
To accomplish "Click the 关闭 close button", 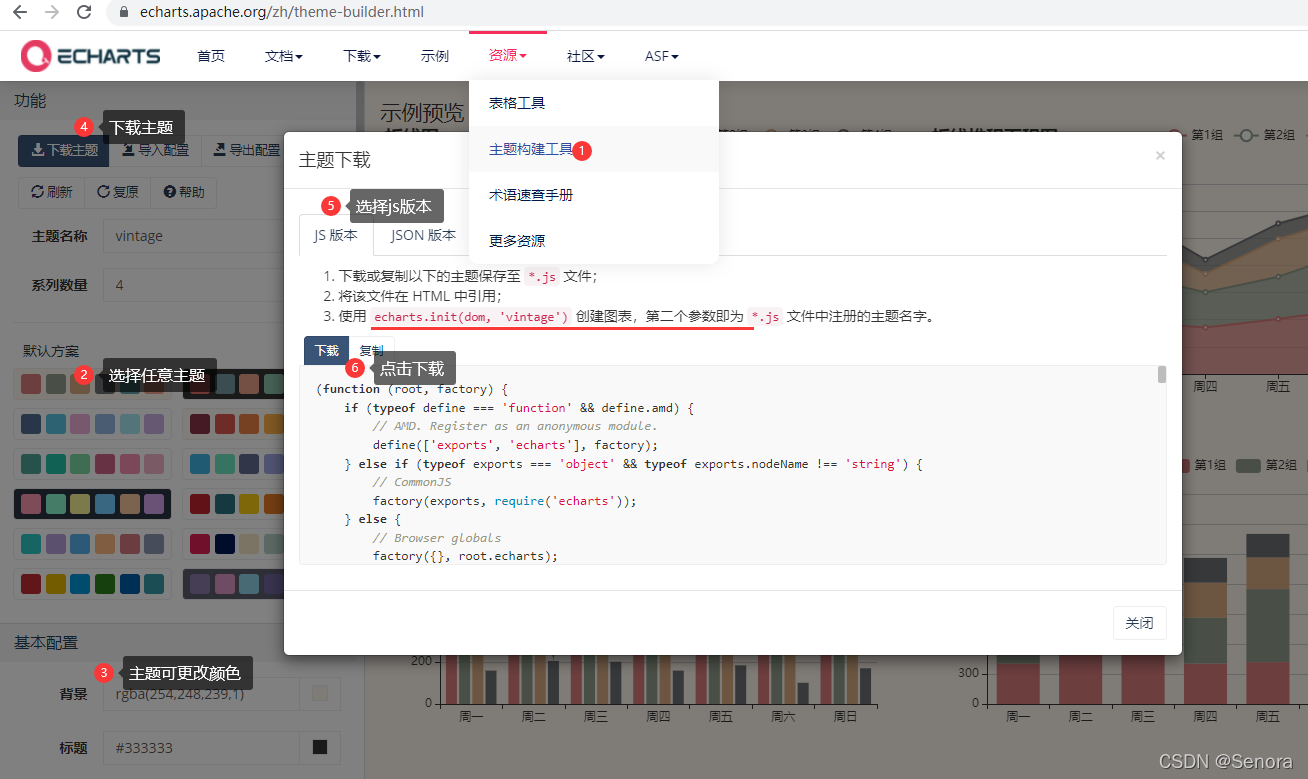I will [x=1139, y=622].
